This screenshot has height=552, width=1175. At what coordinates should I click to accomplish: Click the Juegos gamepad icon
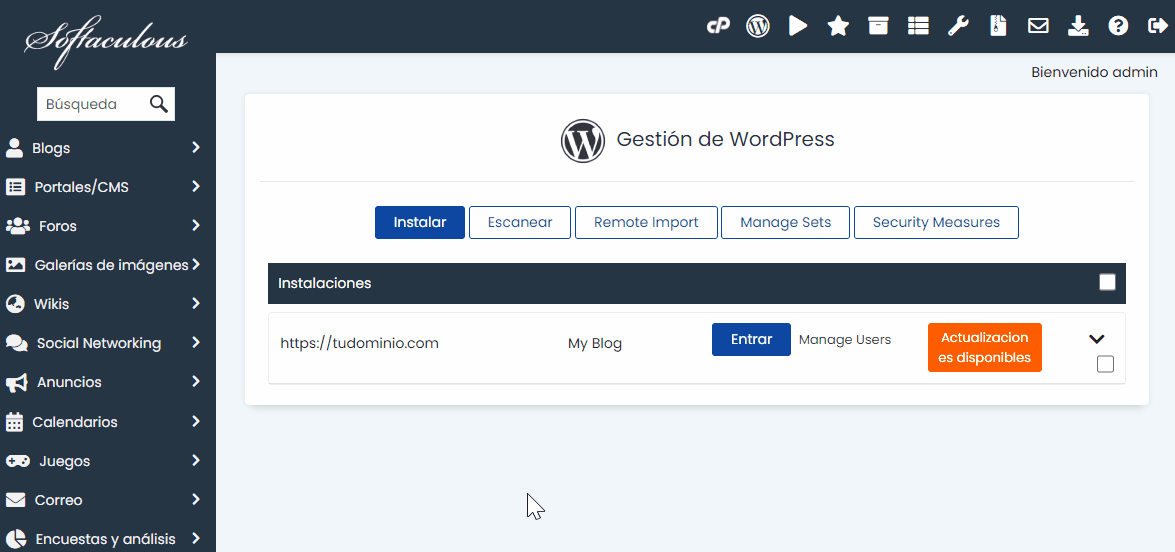17,461
